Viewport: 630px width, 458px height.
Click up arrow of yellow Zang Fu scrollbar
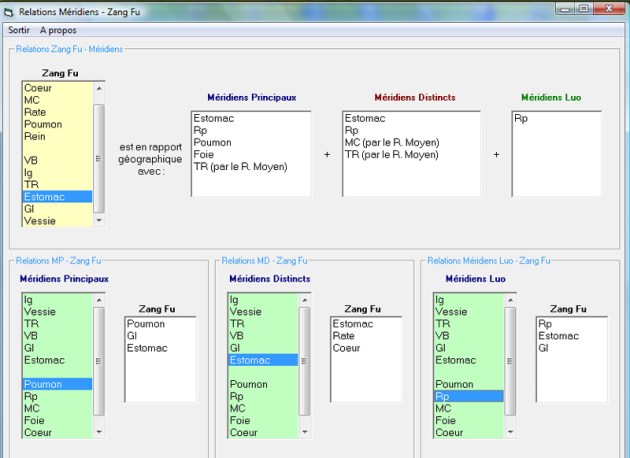[98, 88]
